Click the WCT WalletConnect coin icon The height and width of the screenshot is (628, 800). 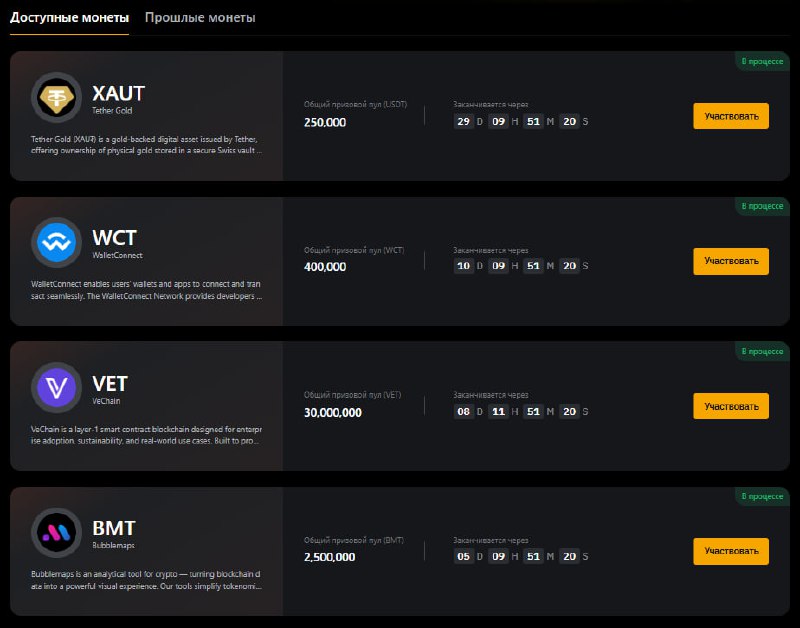(56, 242)
